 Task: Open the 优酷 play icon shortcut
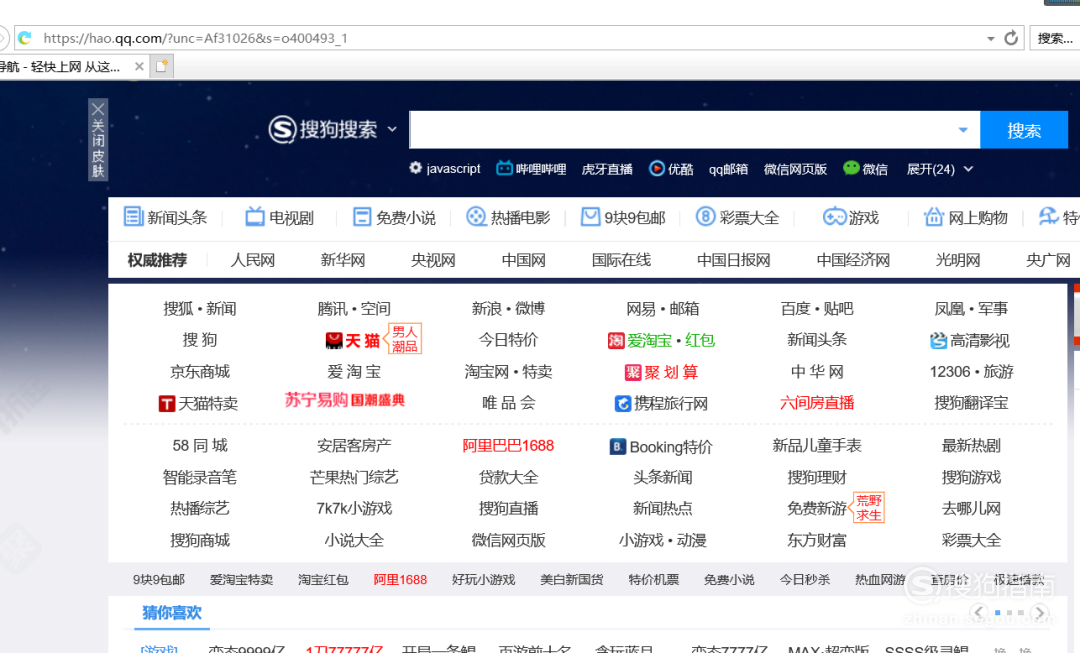pyautogui.click(x=656, y=168)
